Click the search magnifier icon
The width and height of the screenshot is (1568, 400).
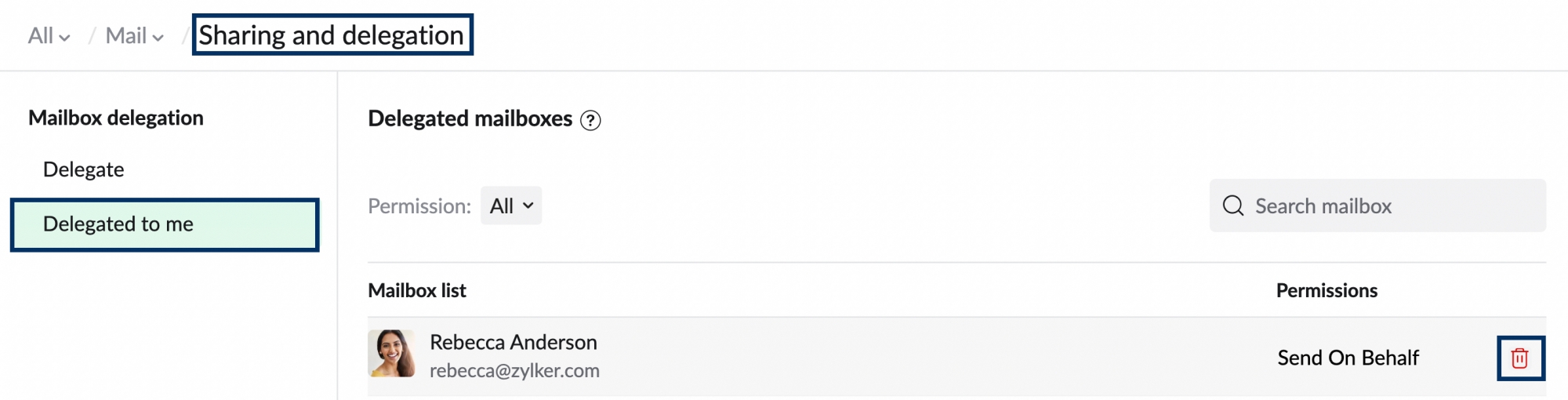tap(1233, 205)
